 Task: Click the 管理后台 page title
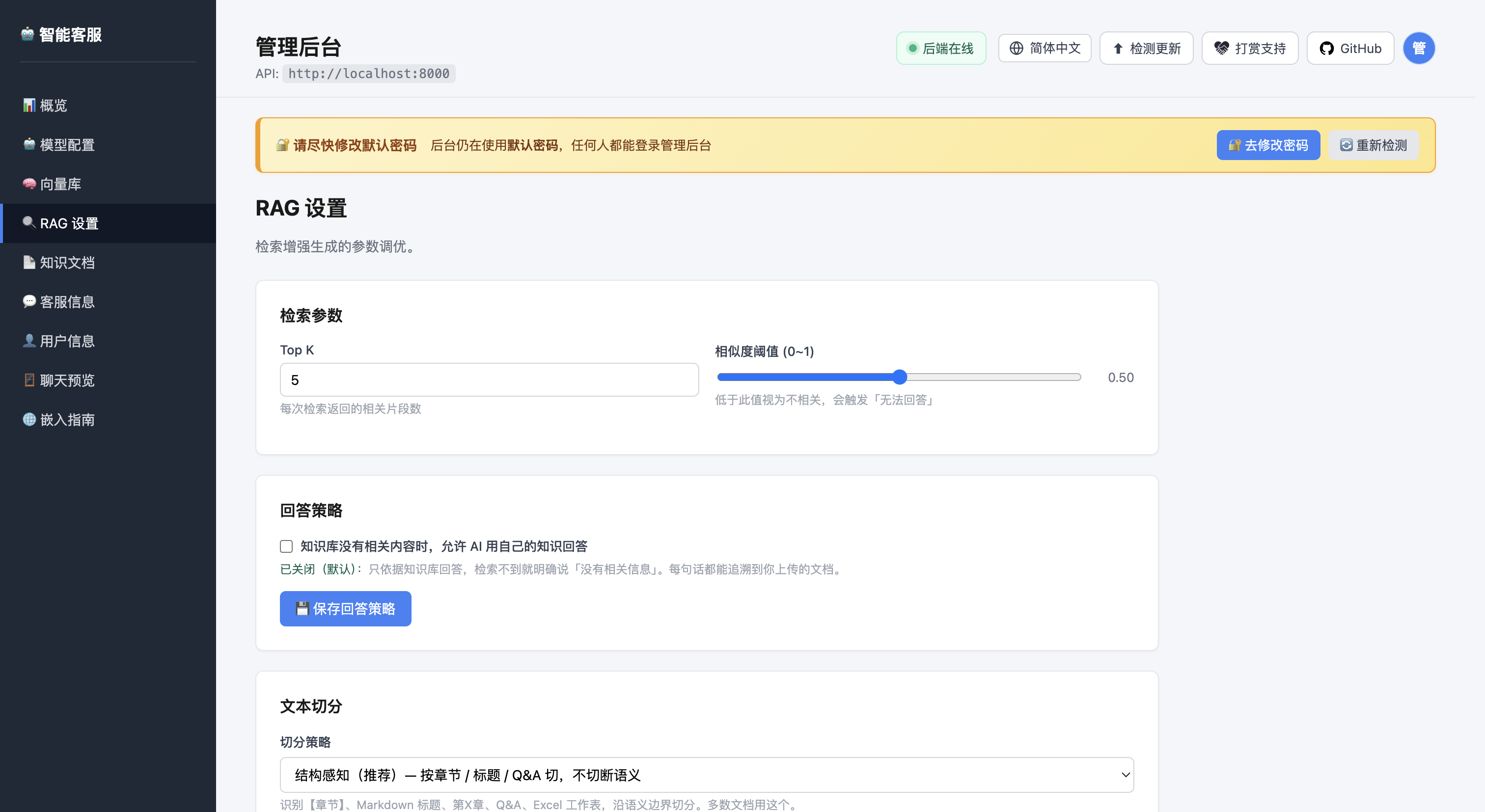[x=298, y=47]
